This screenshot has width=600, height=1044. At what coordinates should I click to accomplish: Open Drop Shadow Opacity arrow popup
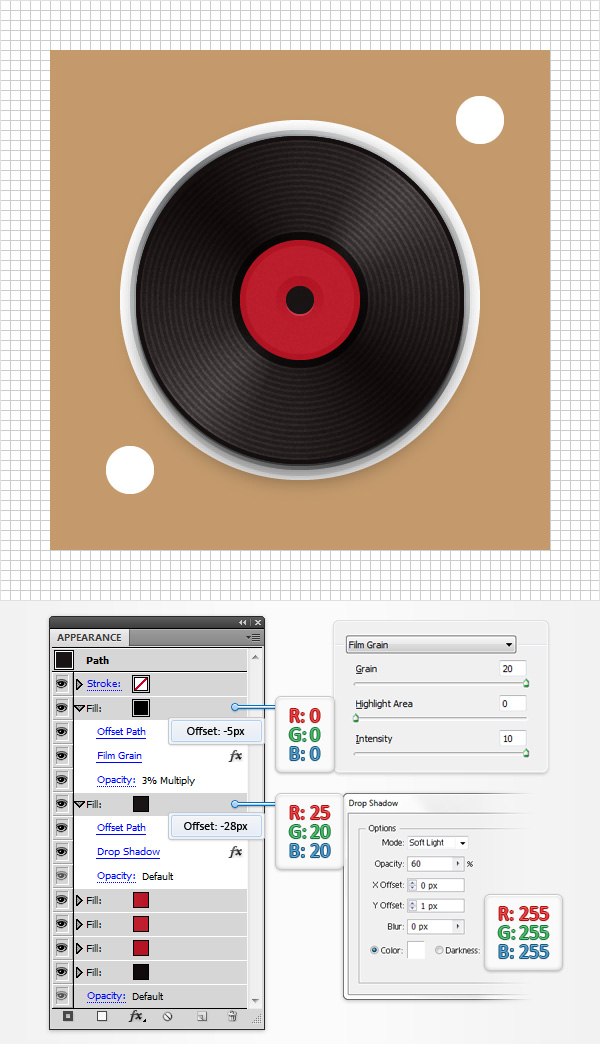pyautogui.click(x=458, y=864)
